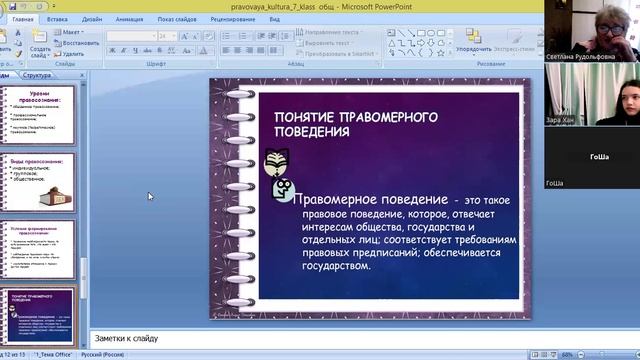The height and width of the screenshot is (360, 640).
Task: Click the Cut scissors icon
Action: pos(18,33)
